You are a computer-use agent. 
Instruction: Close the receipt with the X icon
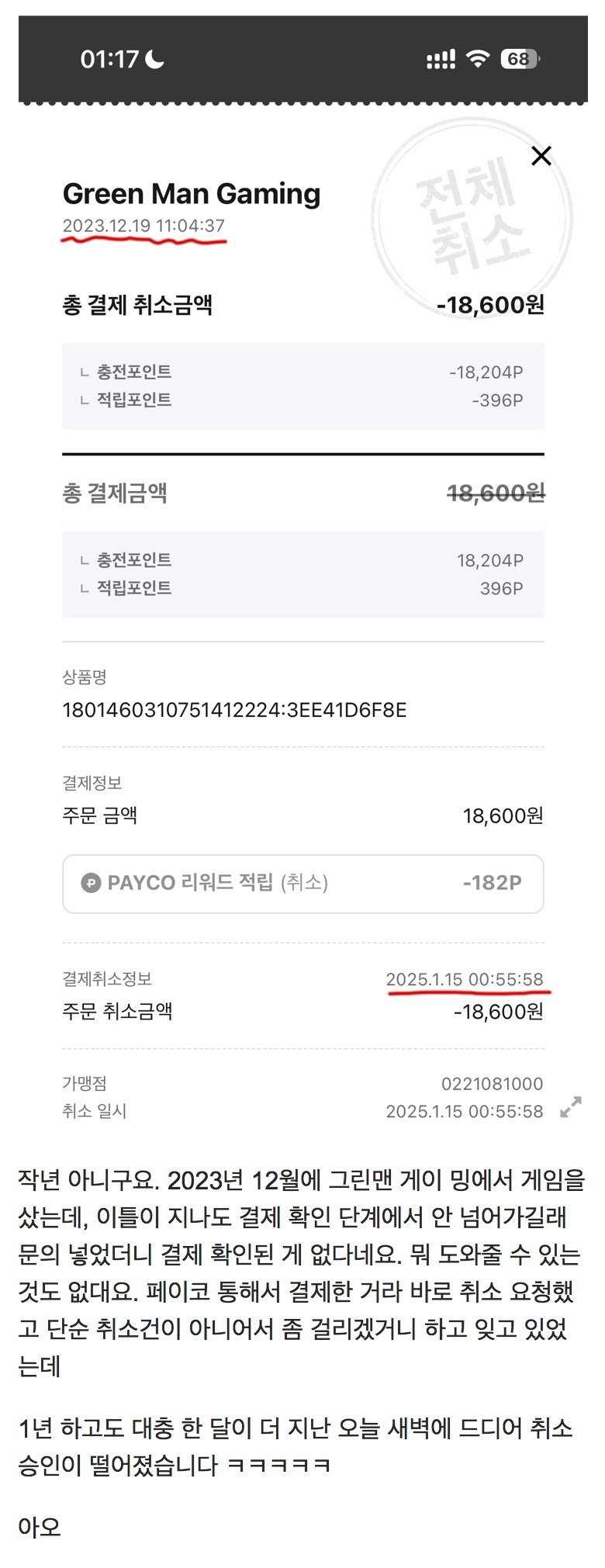click(x=541, y=156)
